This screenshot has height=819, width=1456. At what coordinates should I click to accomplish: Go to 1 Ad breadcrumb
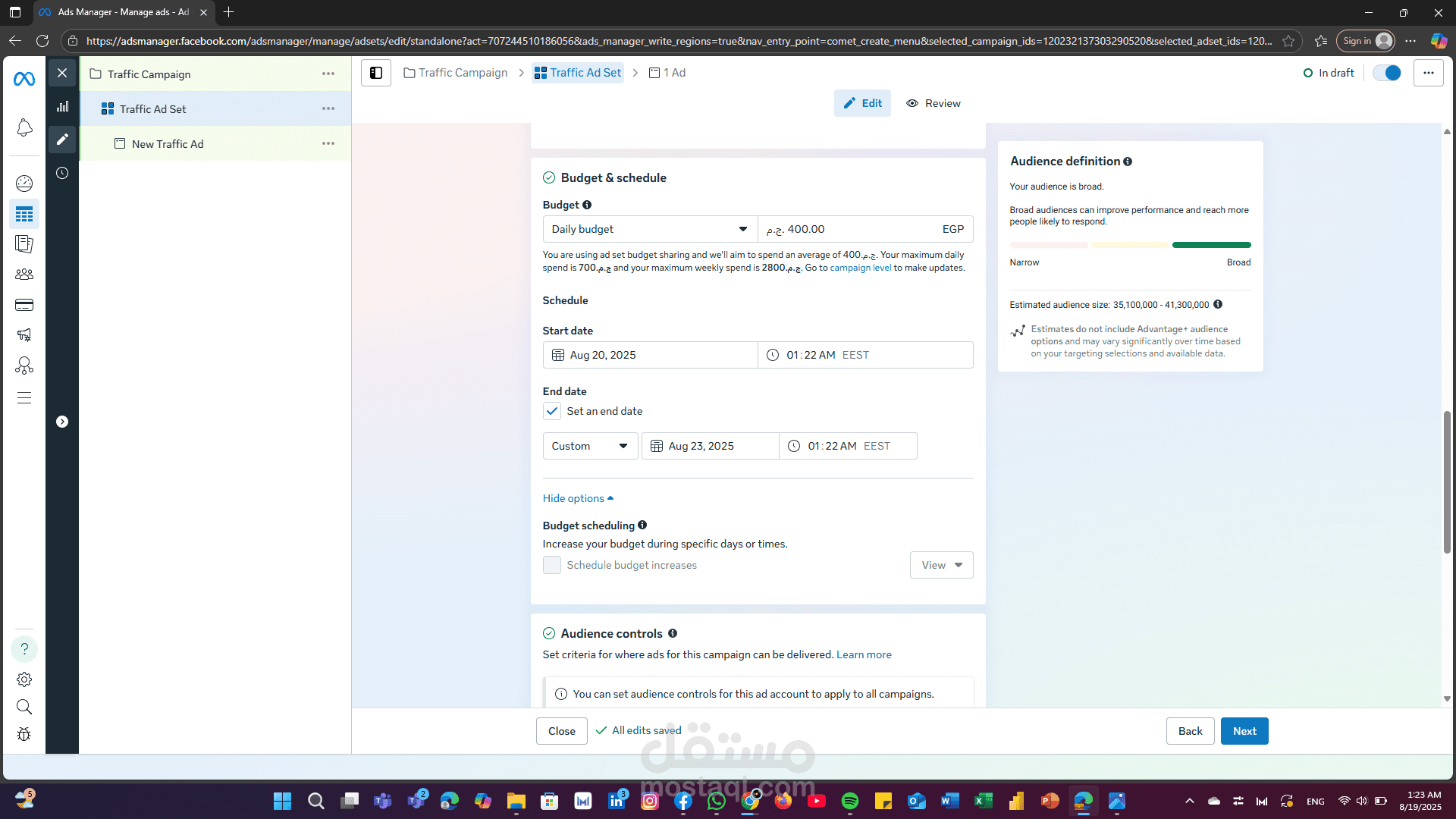[x=667, y=73]
